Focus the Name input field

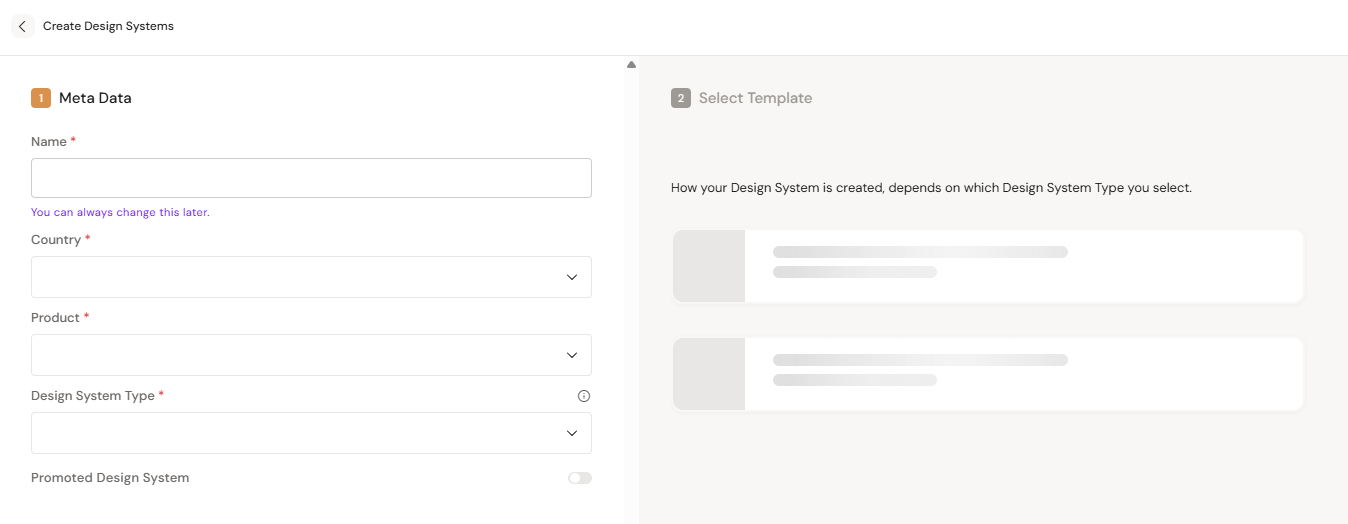(311, 178)
